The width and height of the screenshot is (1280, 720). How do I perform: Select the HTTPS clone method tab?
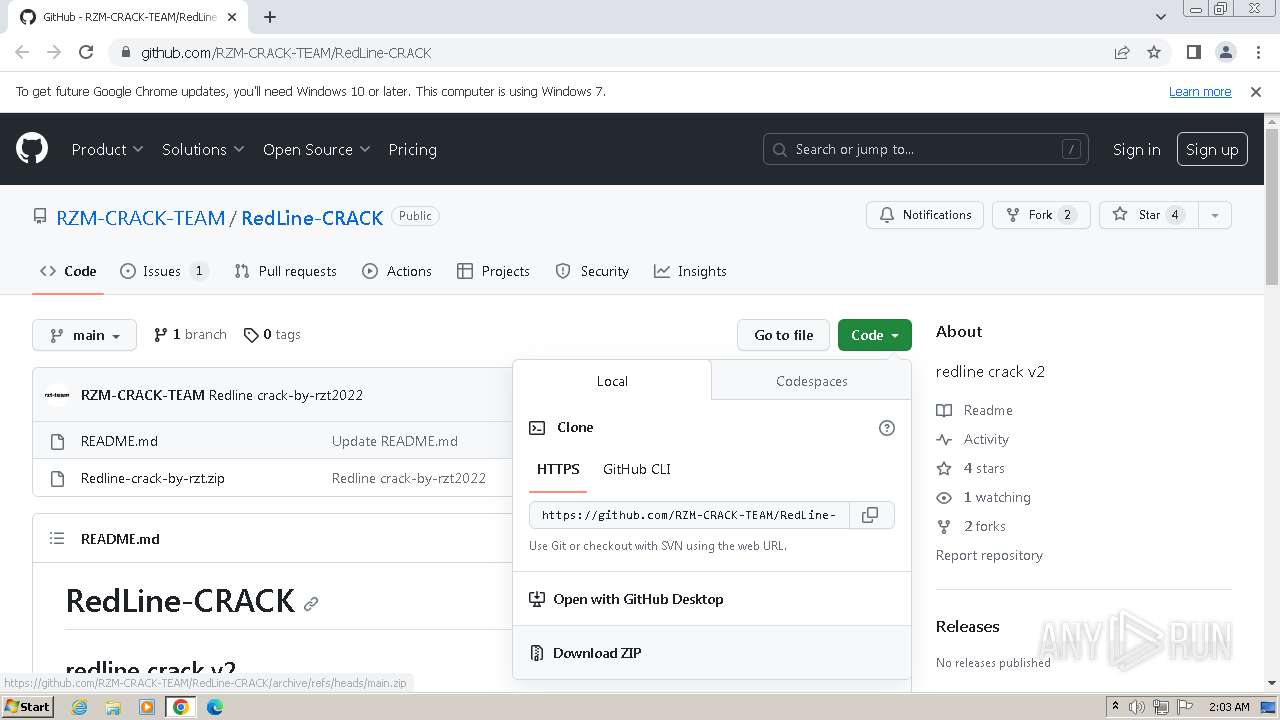pos(558,469)
